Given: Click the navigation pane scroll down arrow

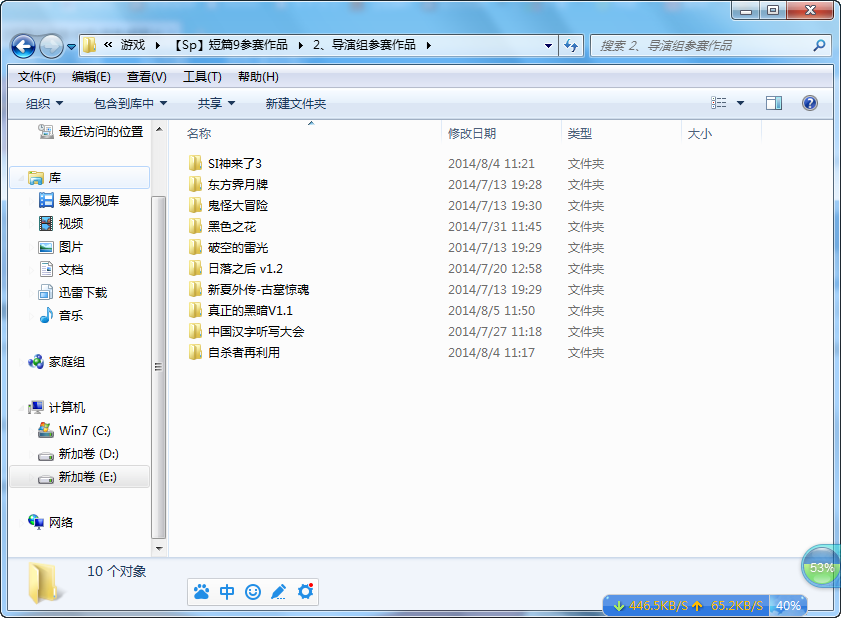Looking at the screenshot, I should coord(159,548).
